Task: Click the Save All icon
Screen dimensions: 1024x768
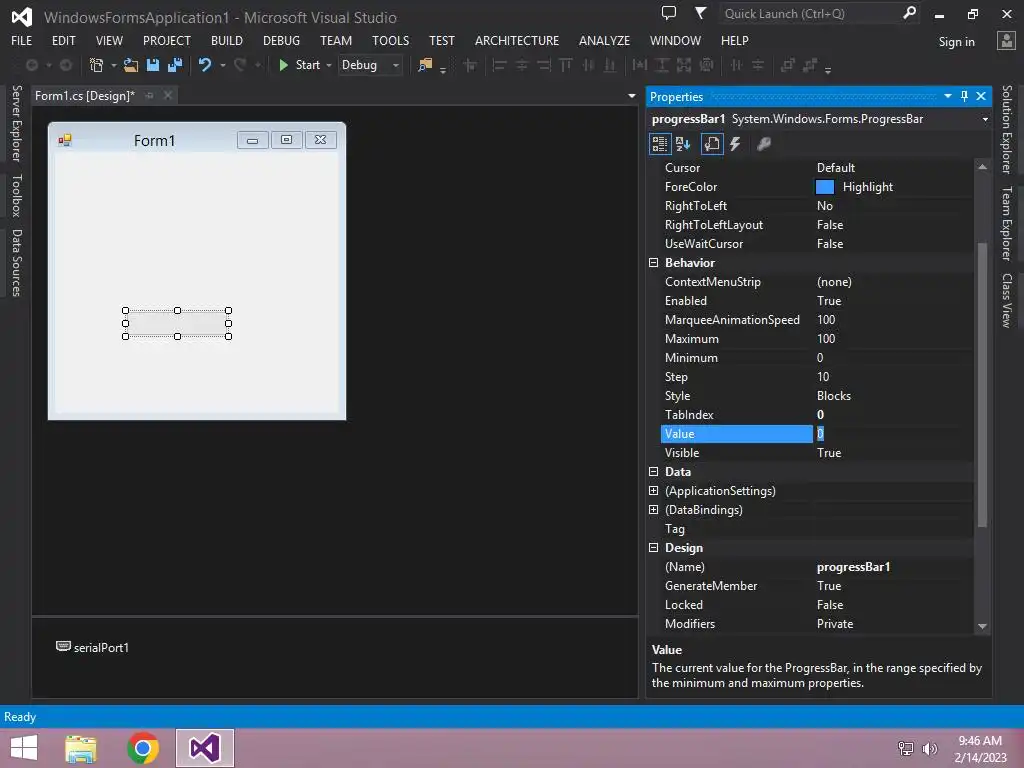Action: pos(175,65)
